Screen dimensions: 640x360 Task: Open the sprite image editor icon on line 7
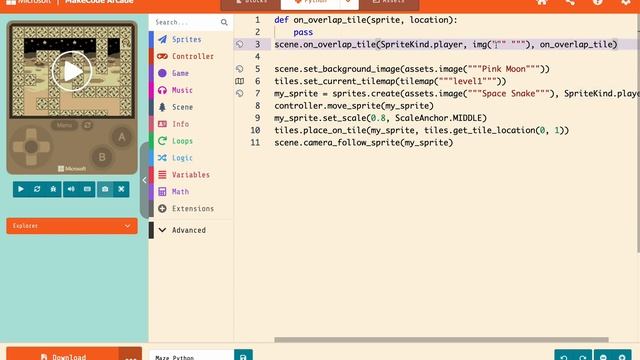pyautogui.click(x=240, y=93)
